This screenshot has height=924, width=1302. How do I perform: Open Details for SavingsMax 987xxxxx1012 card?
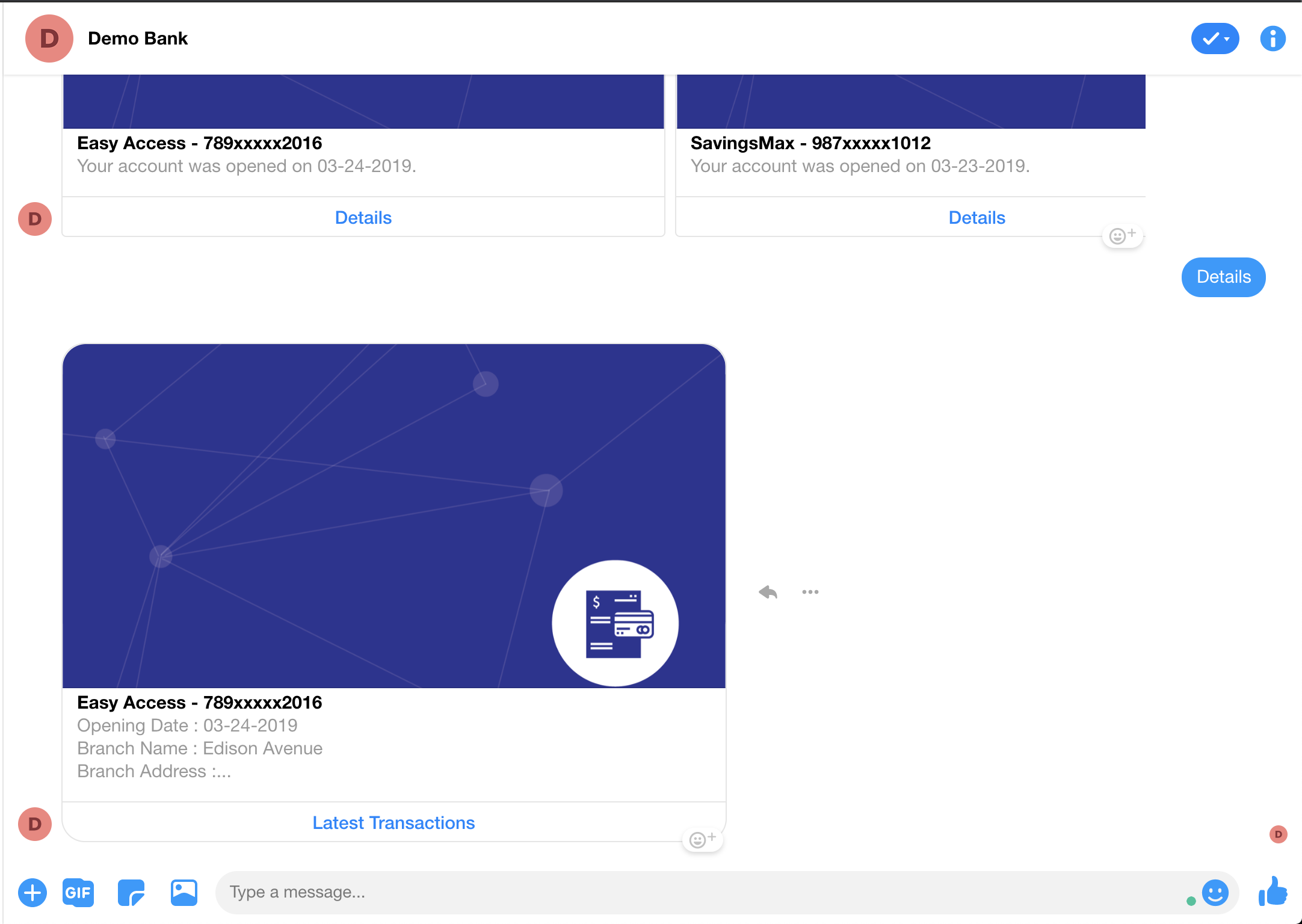coord(976,218)
